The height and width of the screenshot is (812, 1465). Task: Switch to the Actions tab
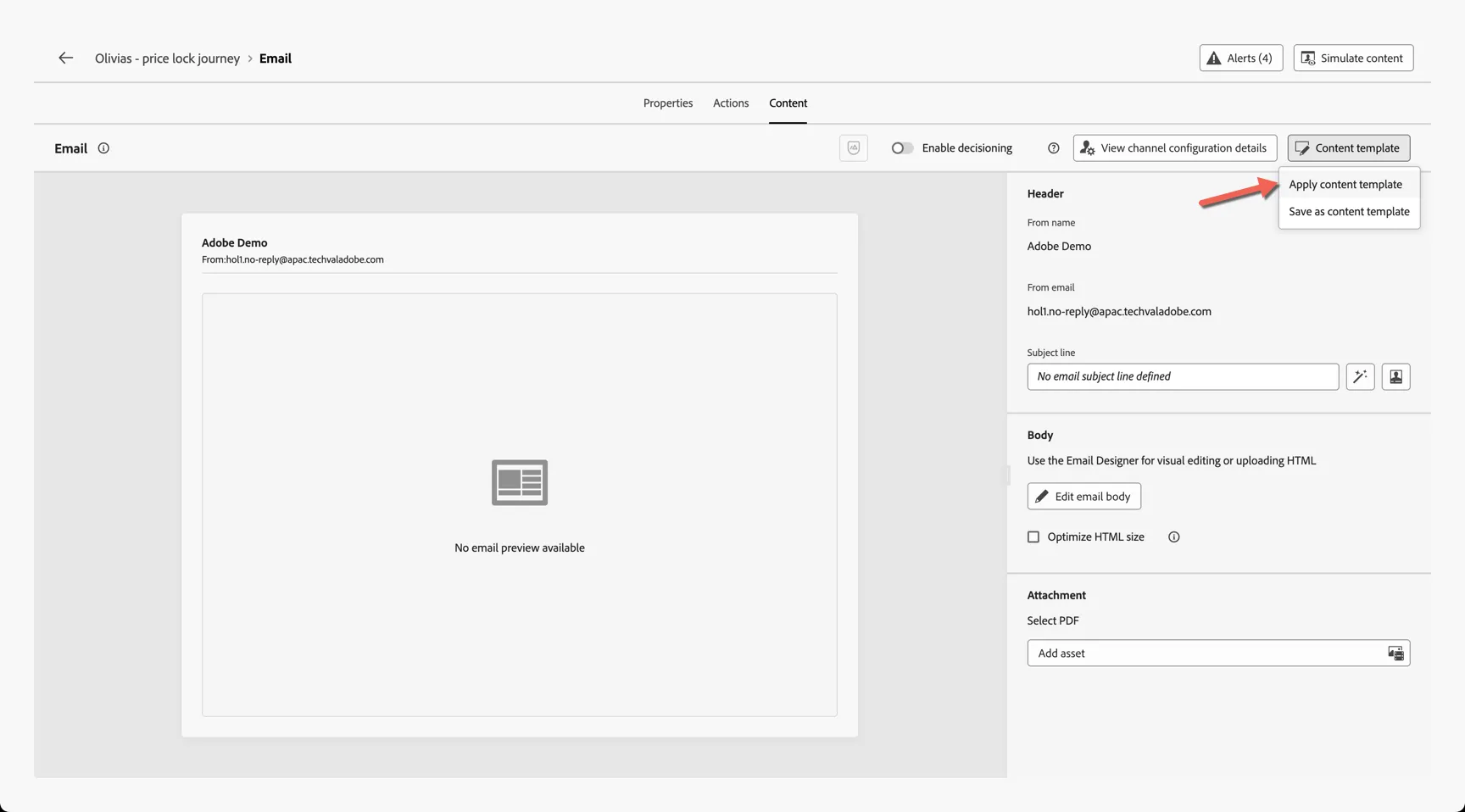731,103
